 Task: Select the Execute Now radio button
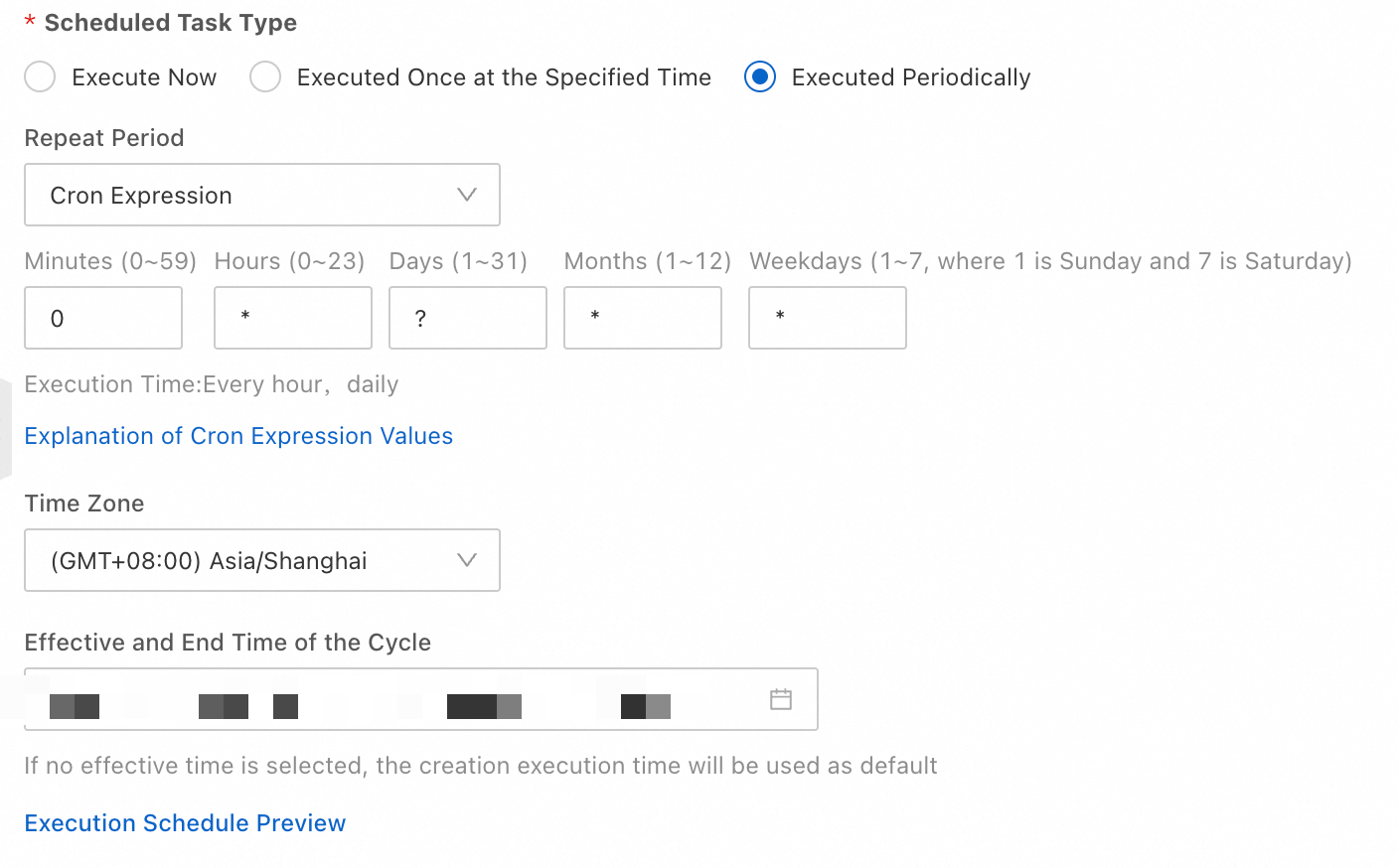click(40, 77)
